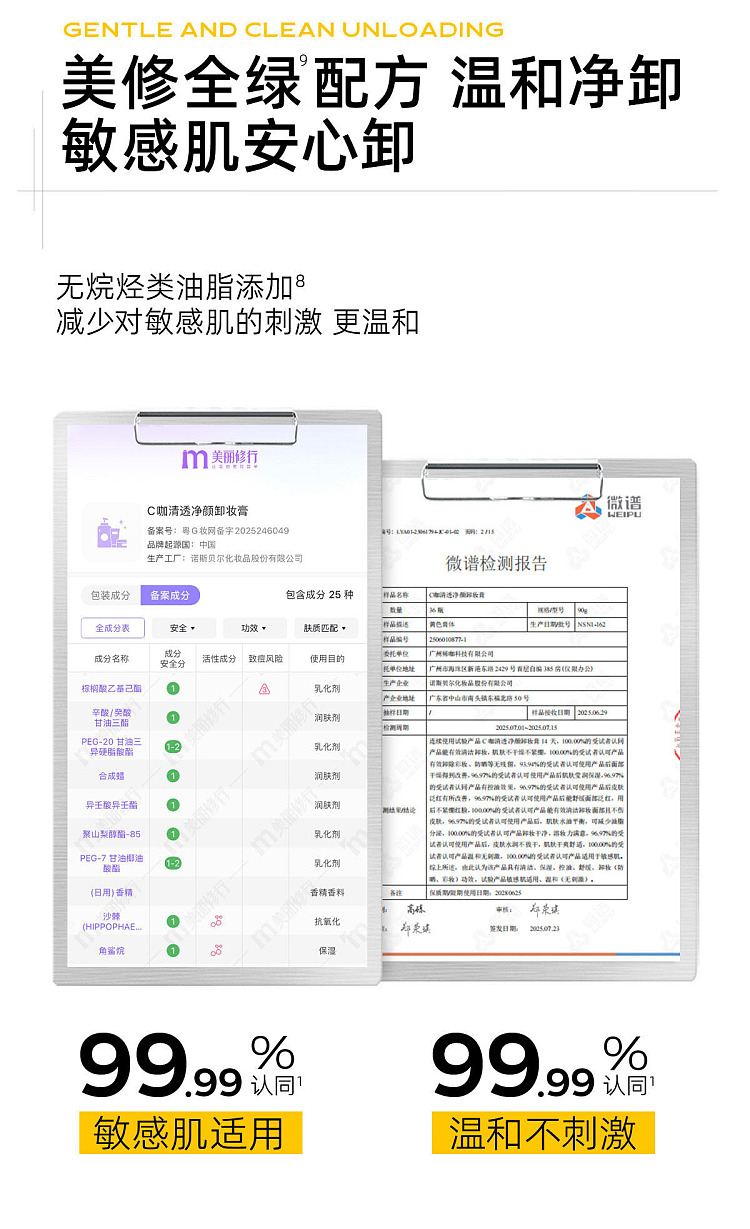The width and height of the screenshot is (750, 1229).
Task: Click the 使用目的 column header
Action: (x=328, y=659)
